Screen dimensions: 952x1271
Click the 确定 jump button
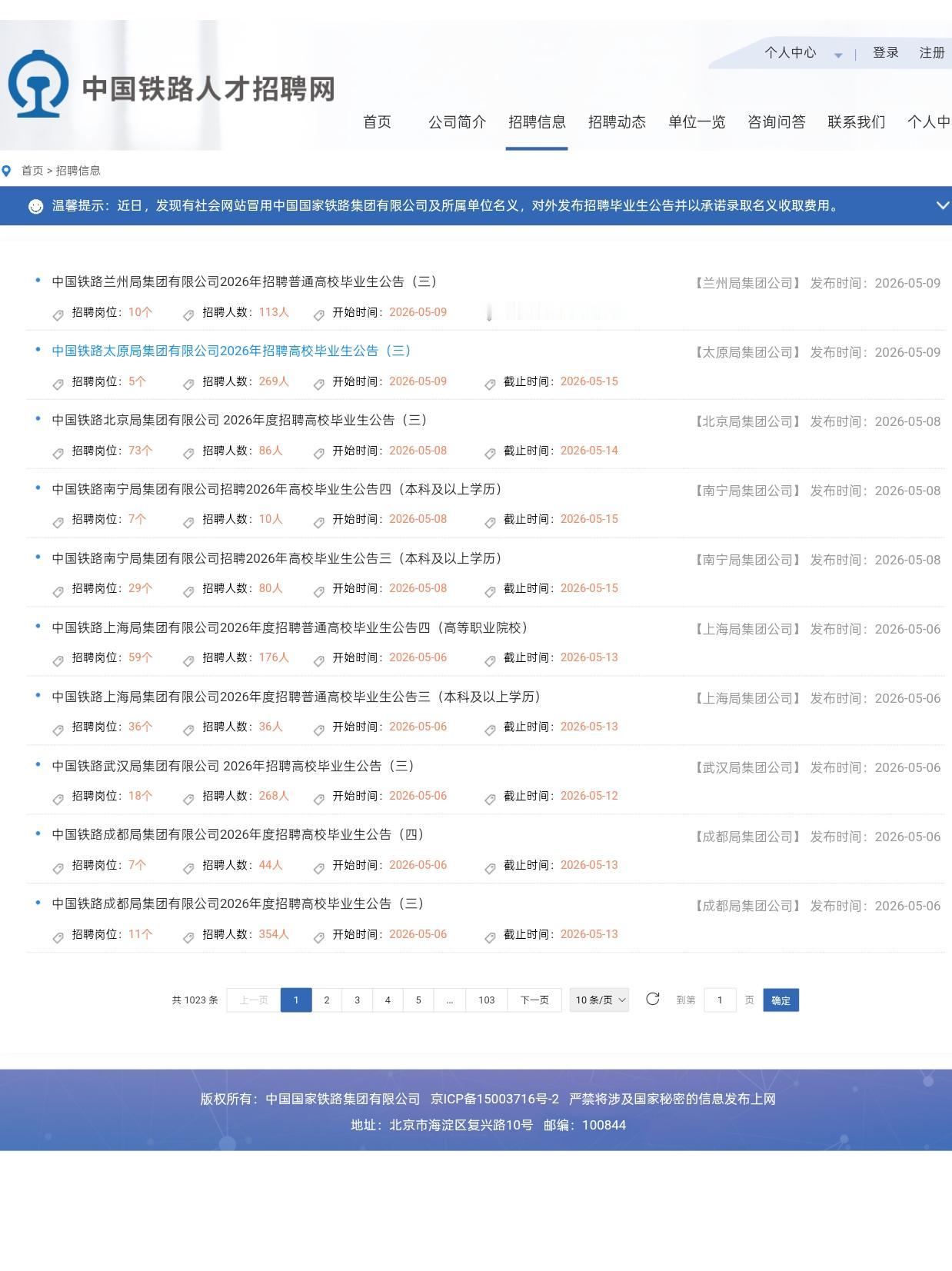pos(781,1000)
